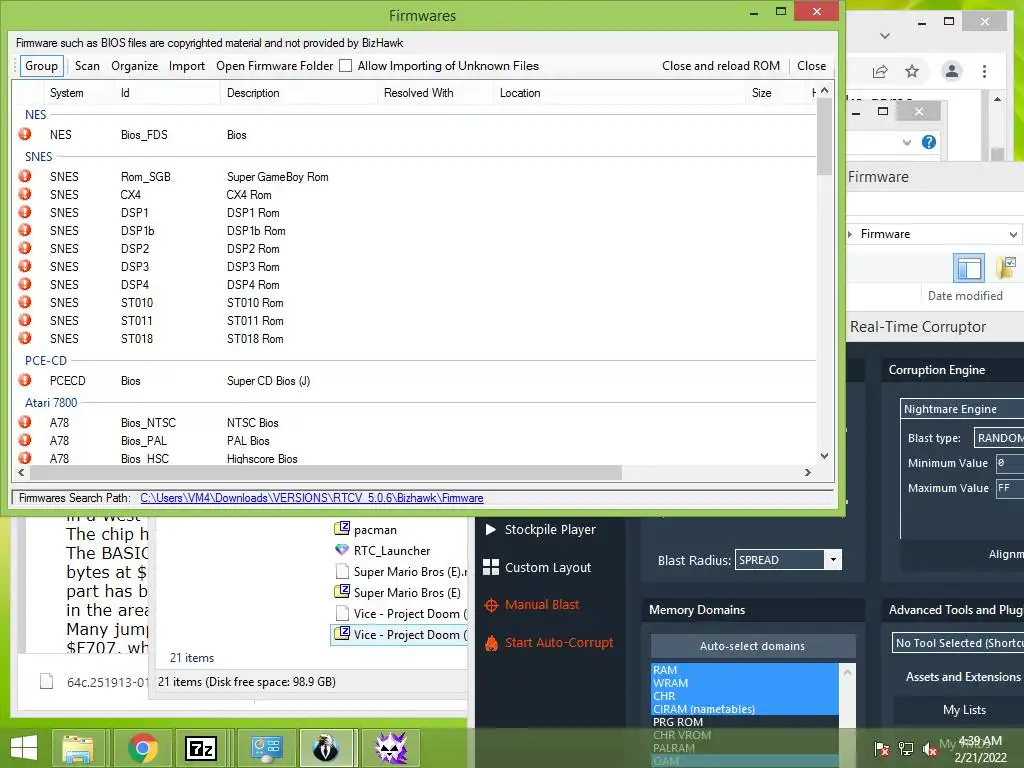Viewport: 1024px width, 768px height.
Task: Open File Explorer from the taskbar
Action: tap(78, 748)
